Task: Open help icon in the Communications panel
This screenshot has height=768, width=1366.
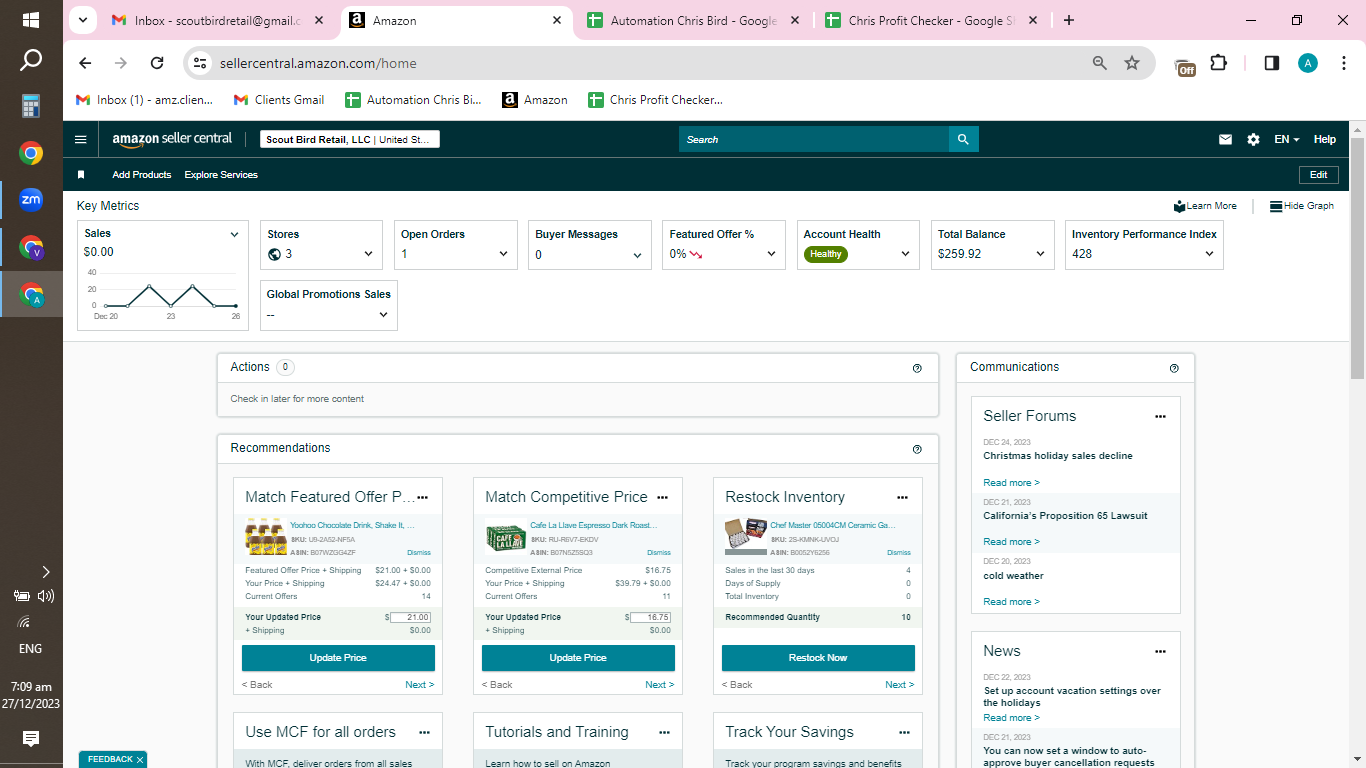Action: coord(1174,368)
